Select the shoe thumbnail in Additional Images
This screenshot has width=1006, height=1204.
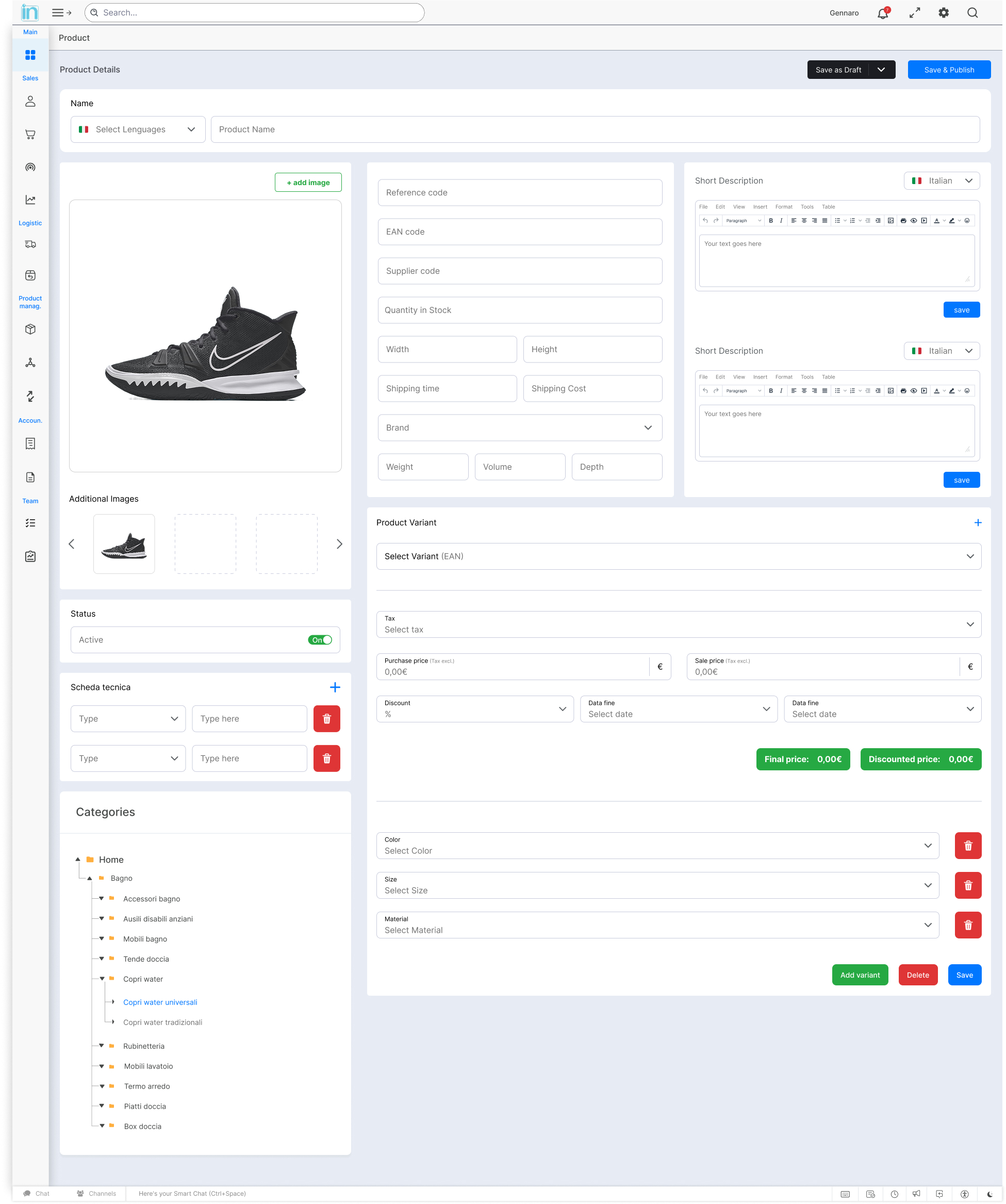[x=124, y=543]
